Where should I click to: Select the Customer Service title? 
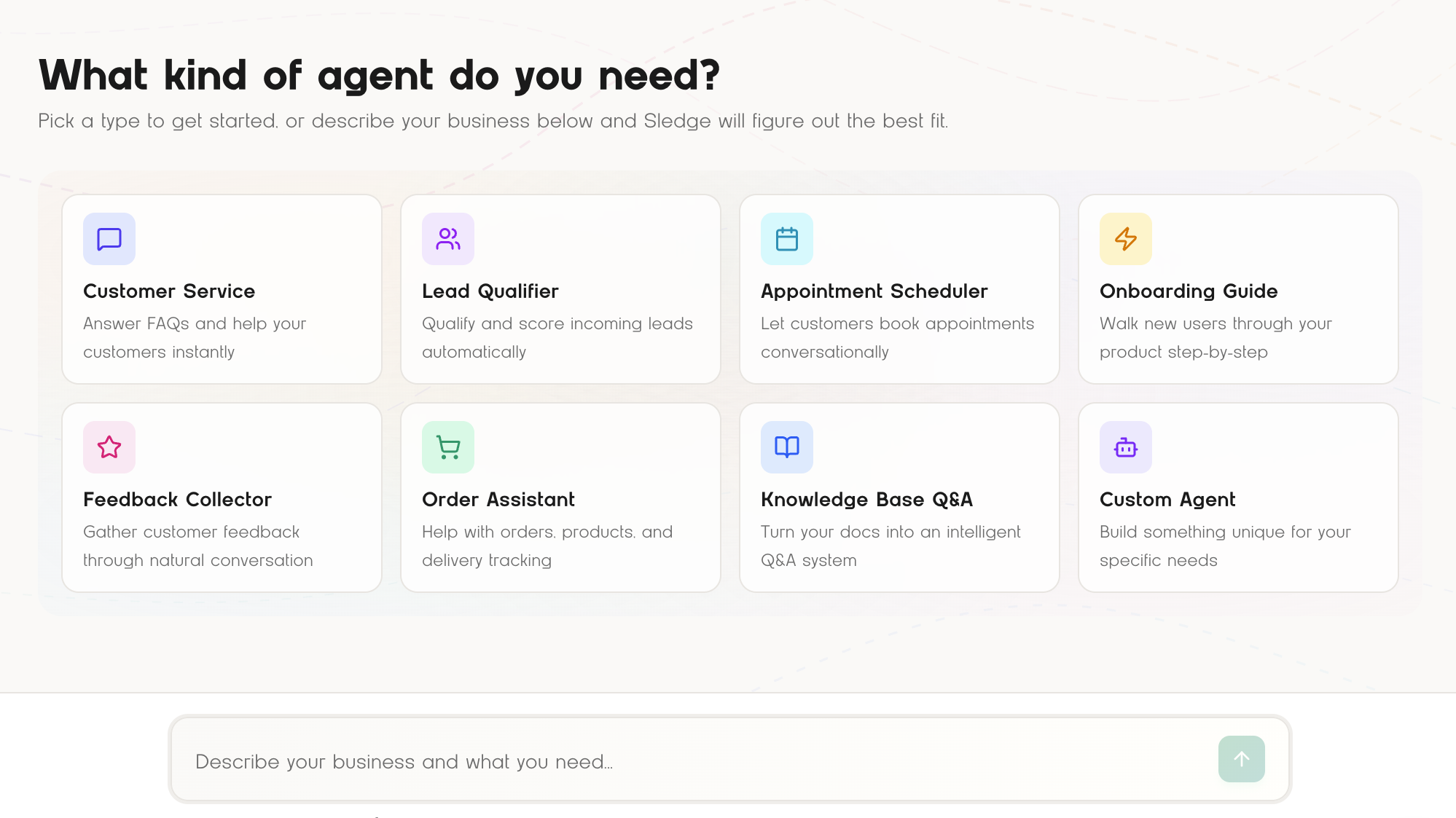pos(169,291)
